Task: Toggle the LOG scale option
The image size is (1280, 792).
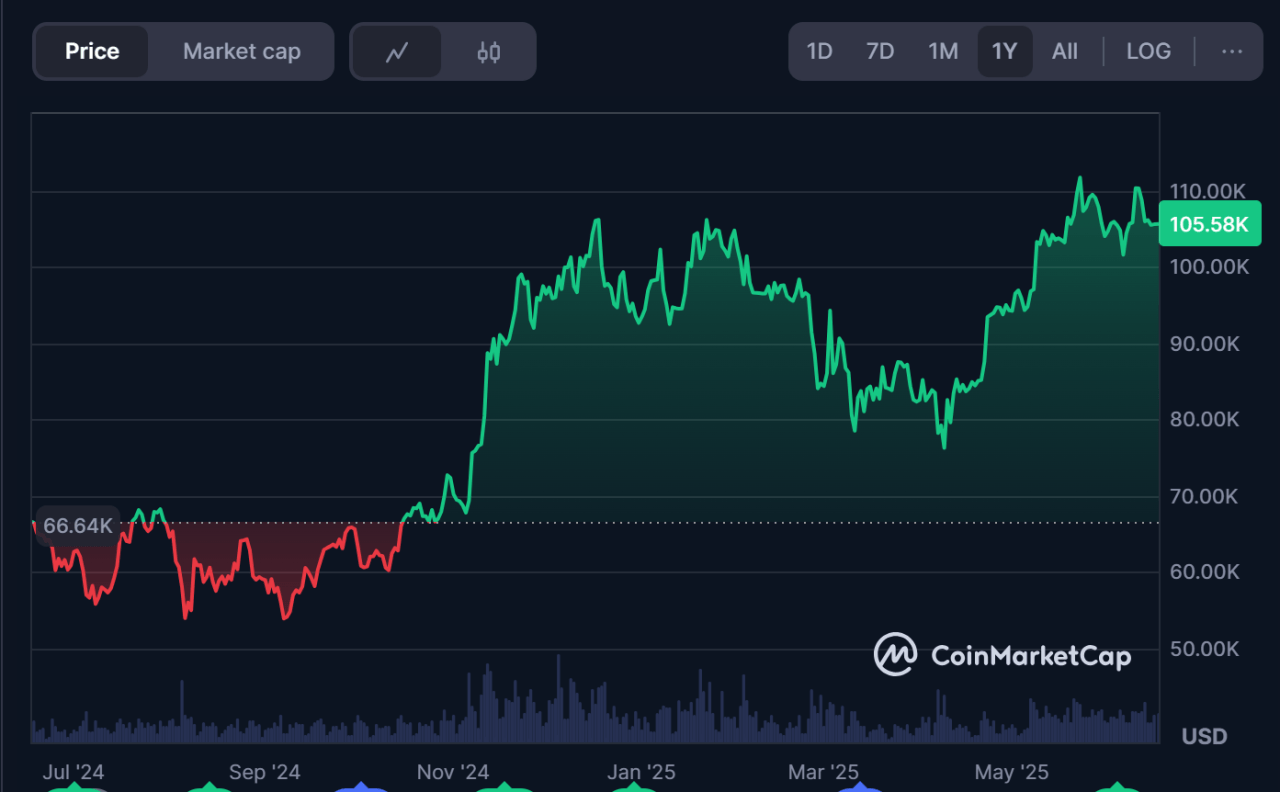Action: point(1148,52)
